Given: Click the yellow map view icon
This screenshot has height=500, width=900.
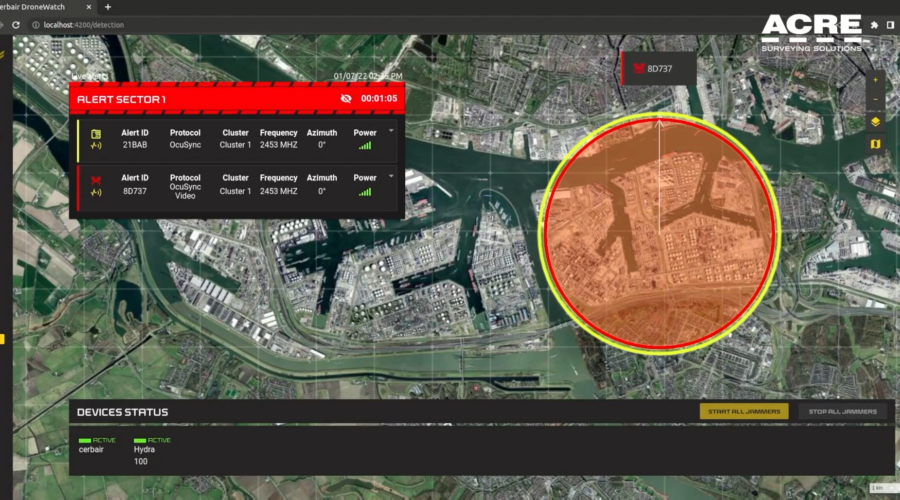Looking at the screenshot, I should click(875, 144).
